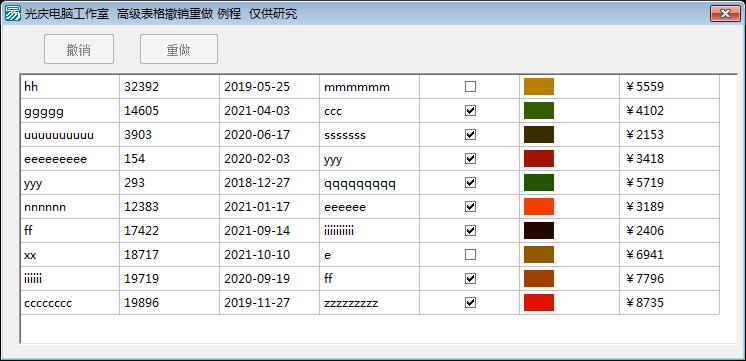Screen dimensions: 746x361
Task: Click the orange swatch in the nnnnnn row
Action: click(539, 206)
